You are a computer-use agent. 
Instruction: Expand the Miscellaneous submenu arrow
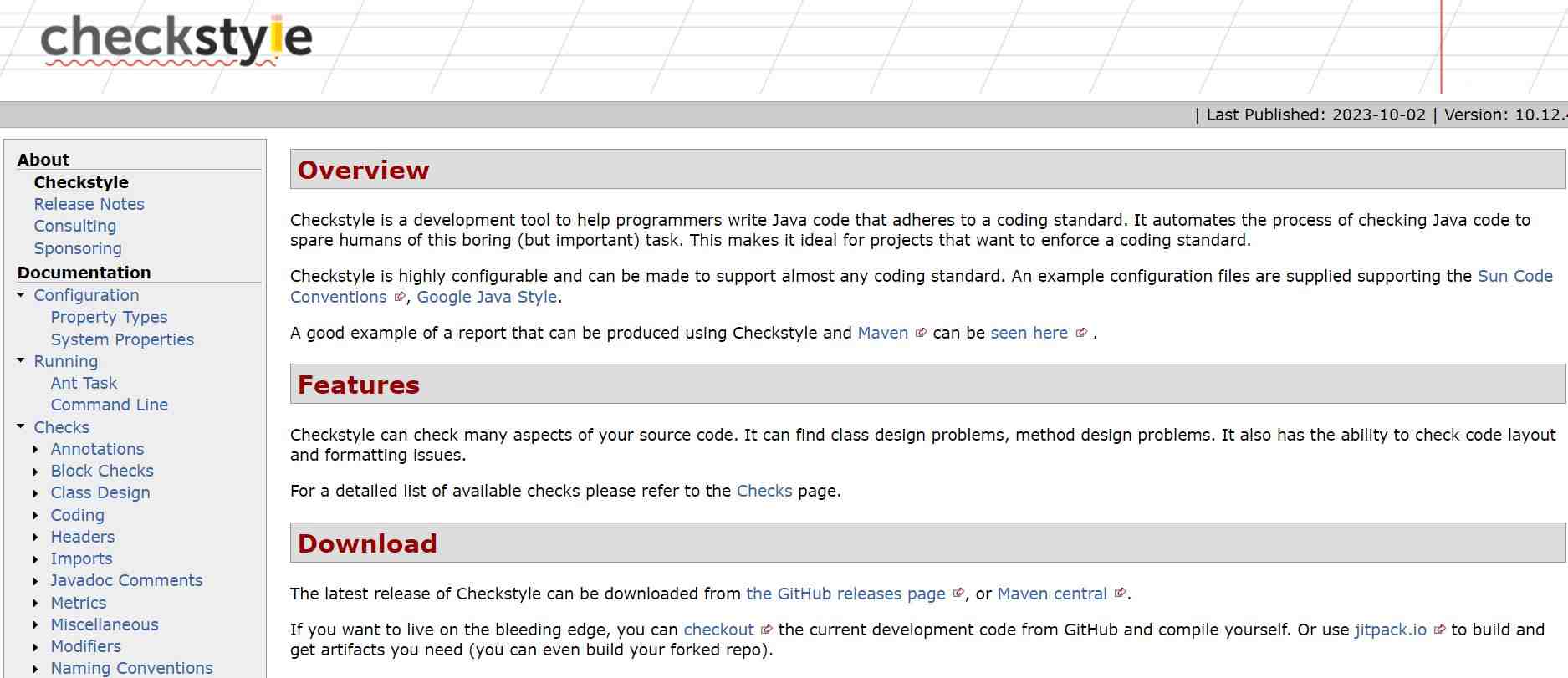pyautogui.click(x=36, y=625)
